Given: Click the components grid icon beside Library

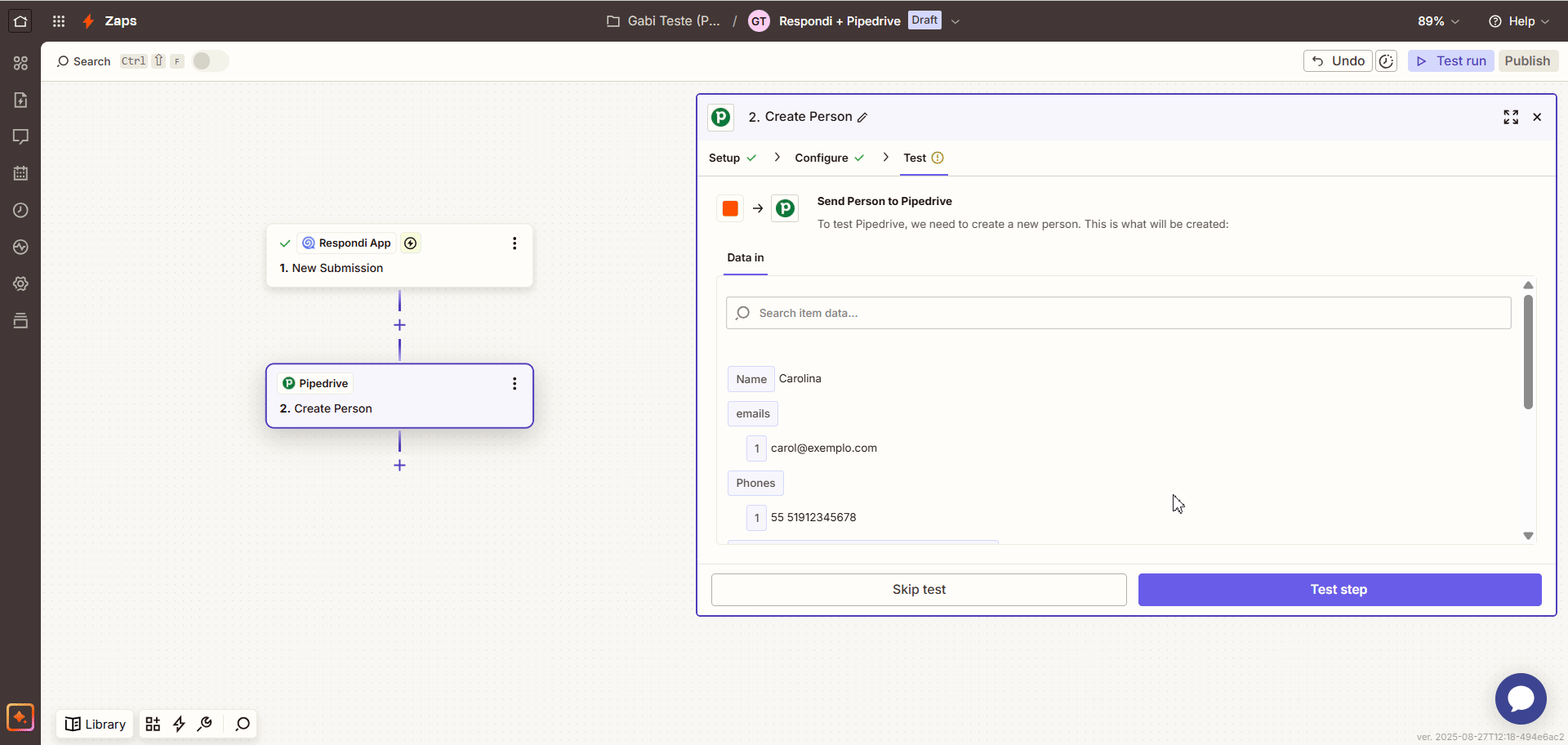Looking at the screenshot, I should (153, 724).
